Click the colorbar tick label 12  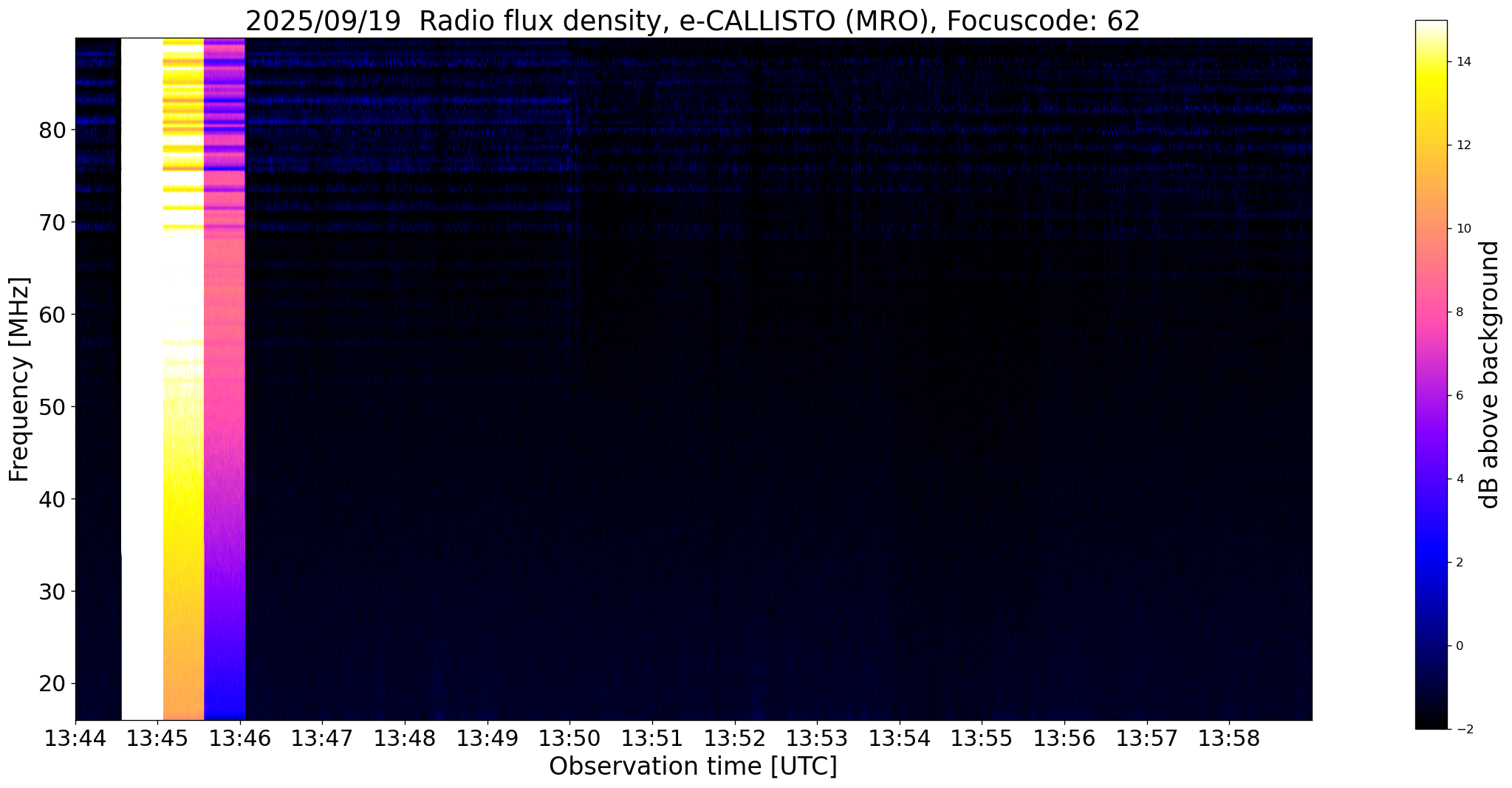1463,145
